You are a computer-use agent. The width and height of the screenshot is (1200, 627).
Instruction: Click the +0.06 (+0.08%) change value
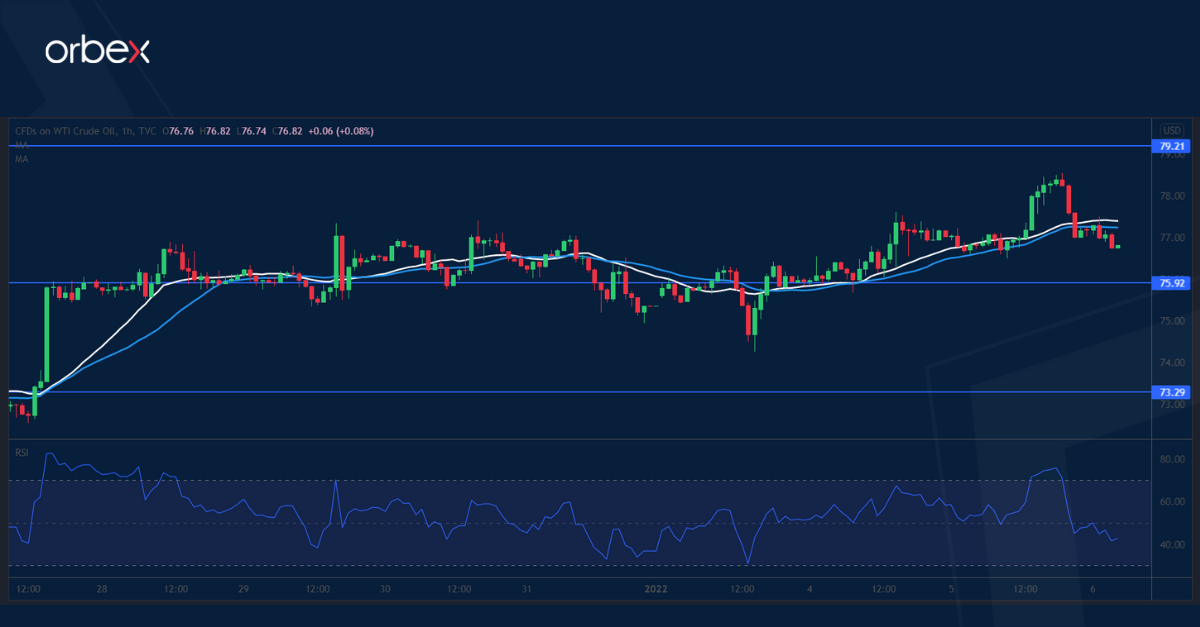(x=340, y=130)
